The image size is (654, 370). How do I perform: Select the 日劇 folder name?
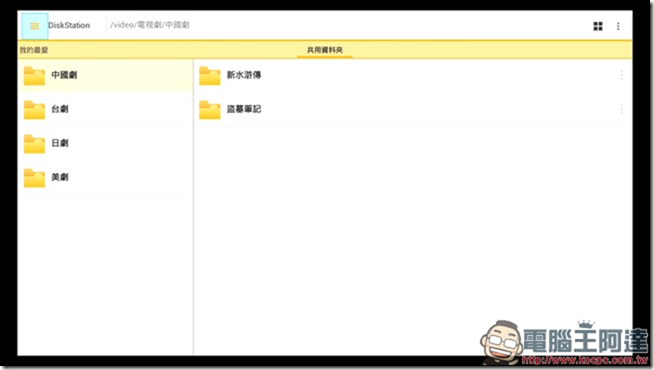pos(60,143)
